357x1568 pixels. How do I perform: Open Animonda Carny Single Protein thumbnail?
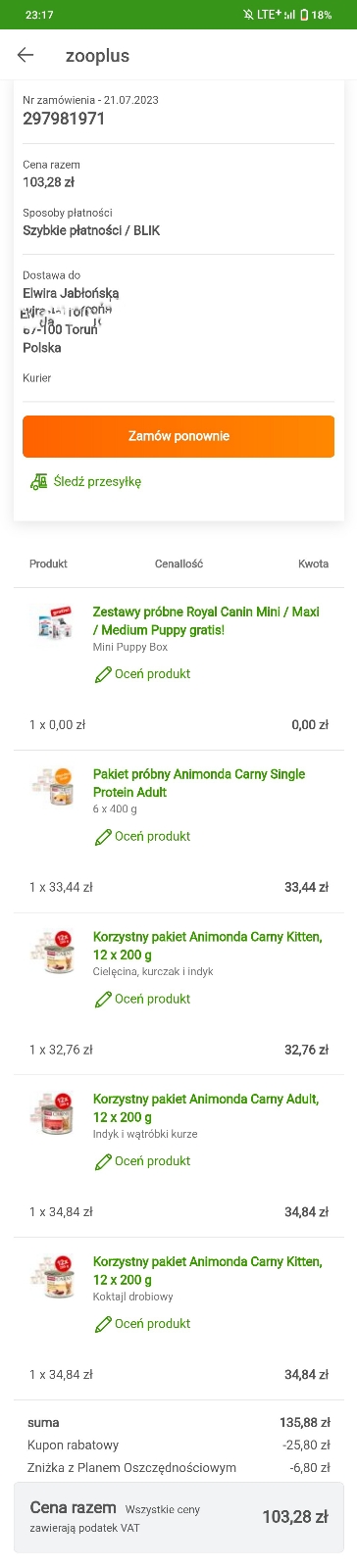coord(54,785)
